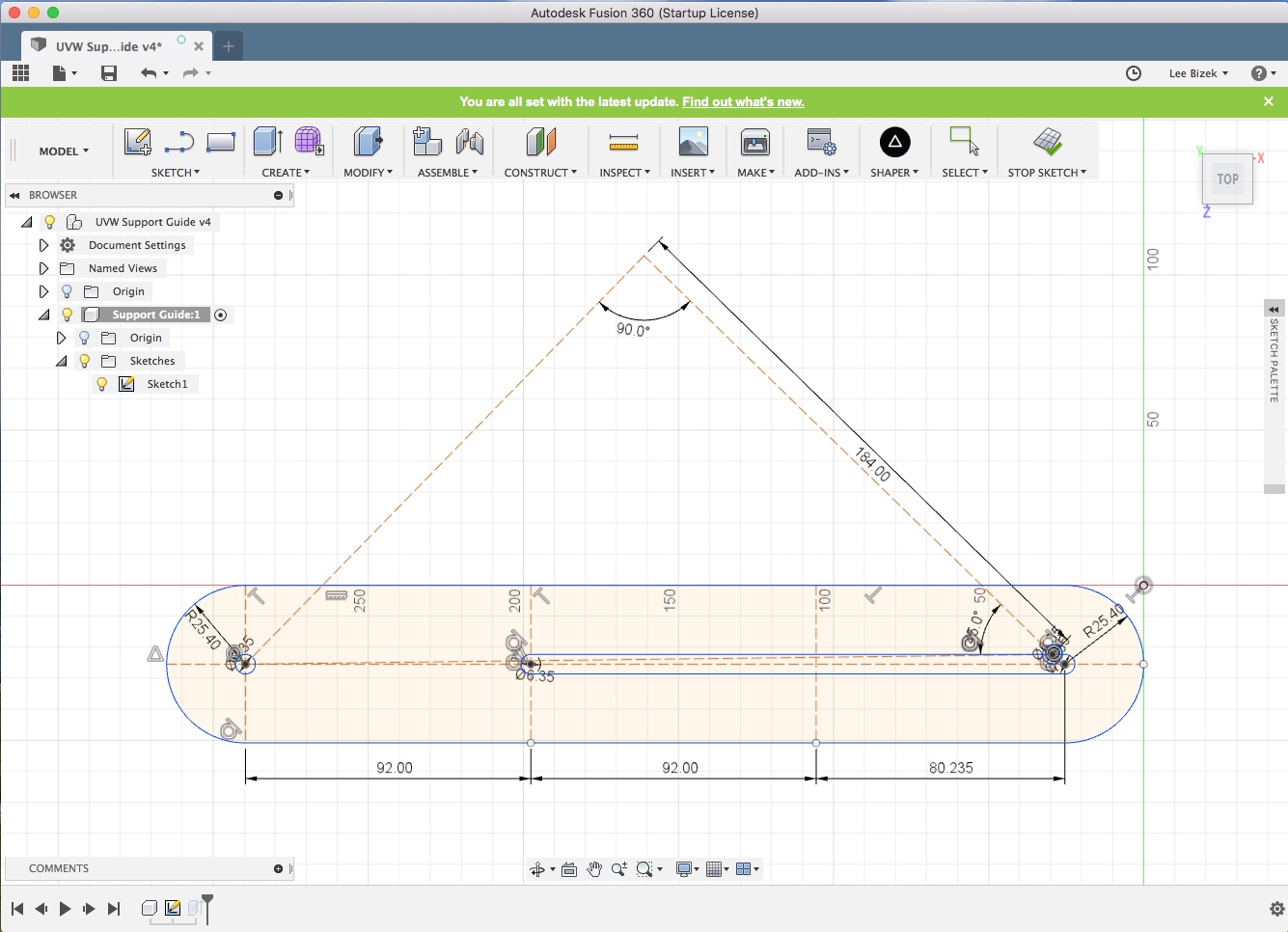
Task: Toggle visibility bulb for Sketches folder
Action: click(85, 361)
